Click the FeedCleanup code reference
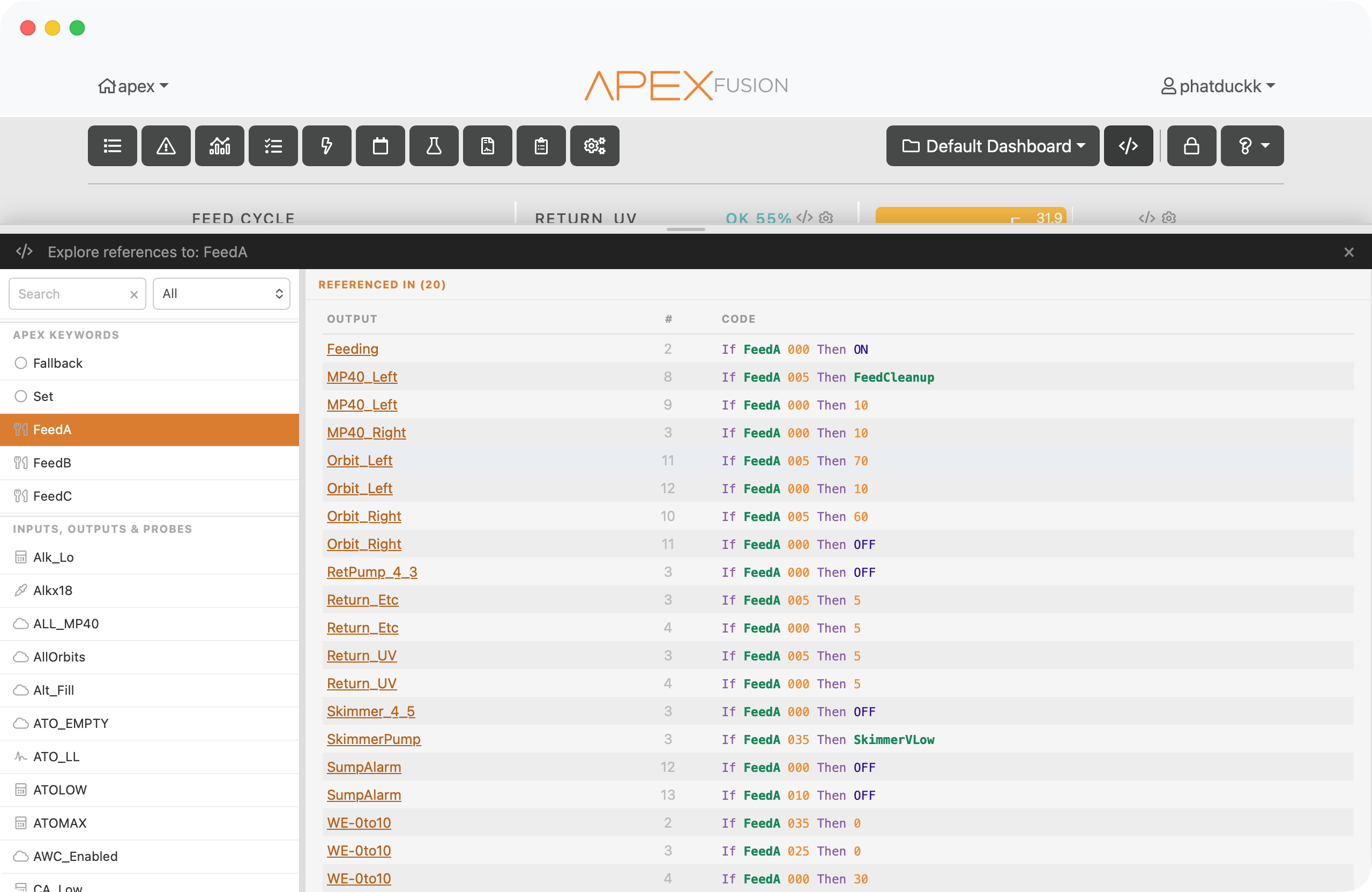This screenshot has height=892, width=1372. click(x=894, y=377)
